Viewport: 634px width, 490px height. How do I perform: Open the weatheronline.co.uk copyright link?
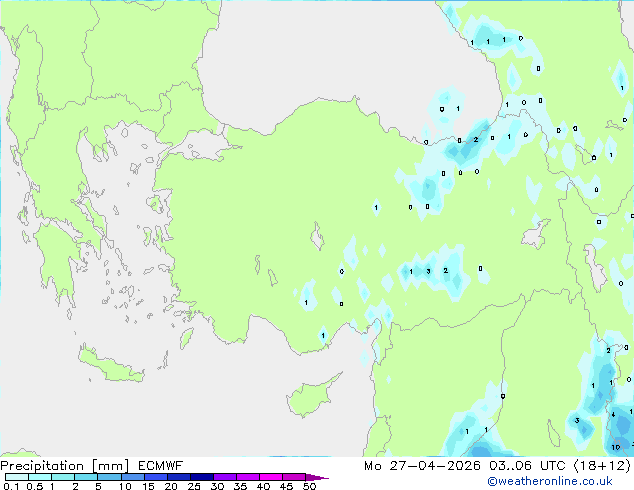click(x=550, y=481)
